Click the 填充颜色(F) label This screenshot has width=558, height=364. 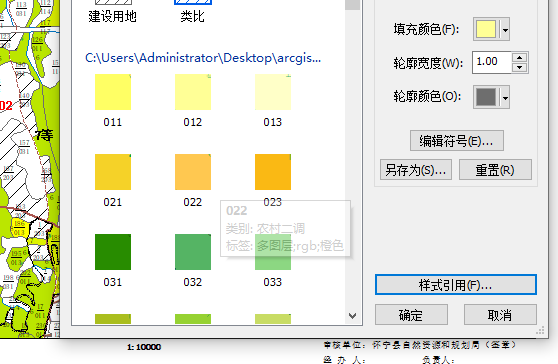pos(426,29)
